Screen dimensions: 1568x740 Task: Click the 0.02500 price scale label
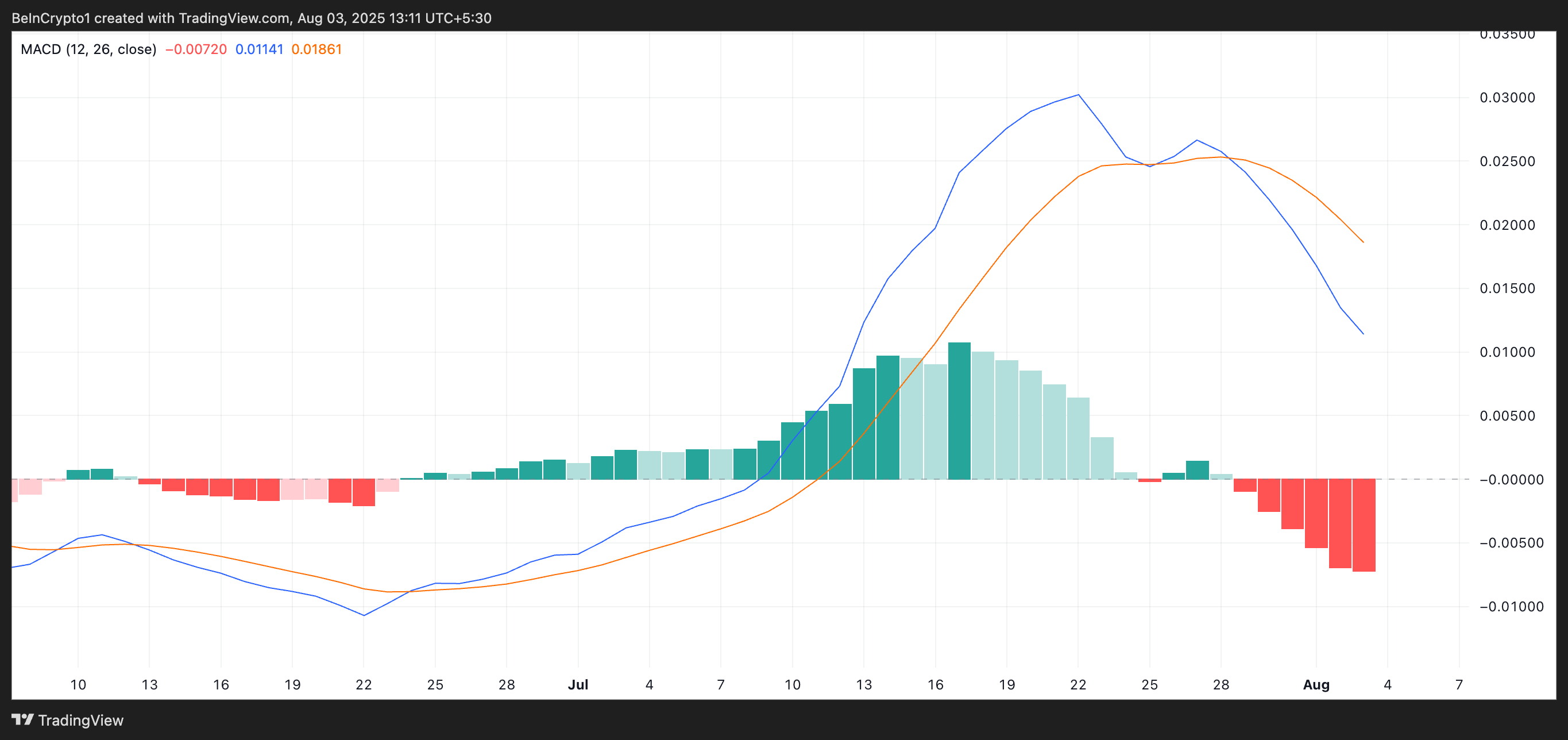1507,161
